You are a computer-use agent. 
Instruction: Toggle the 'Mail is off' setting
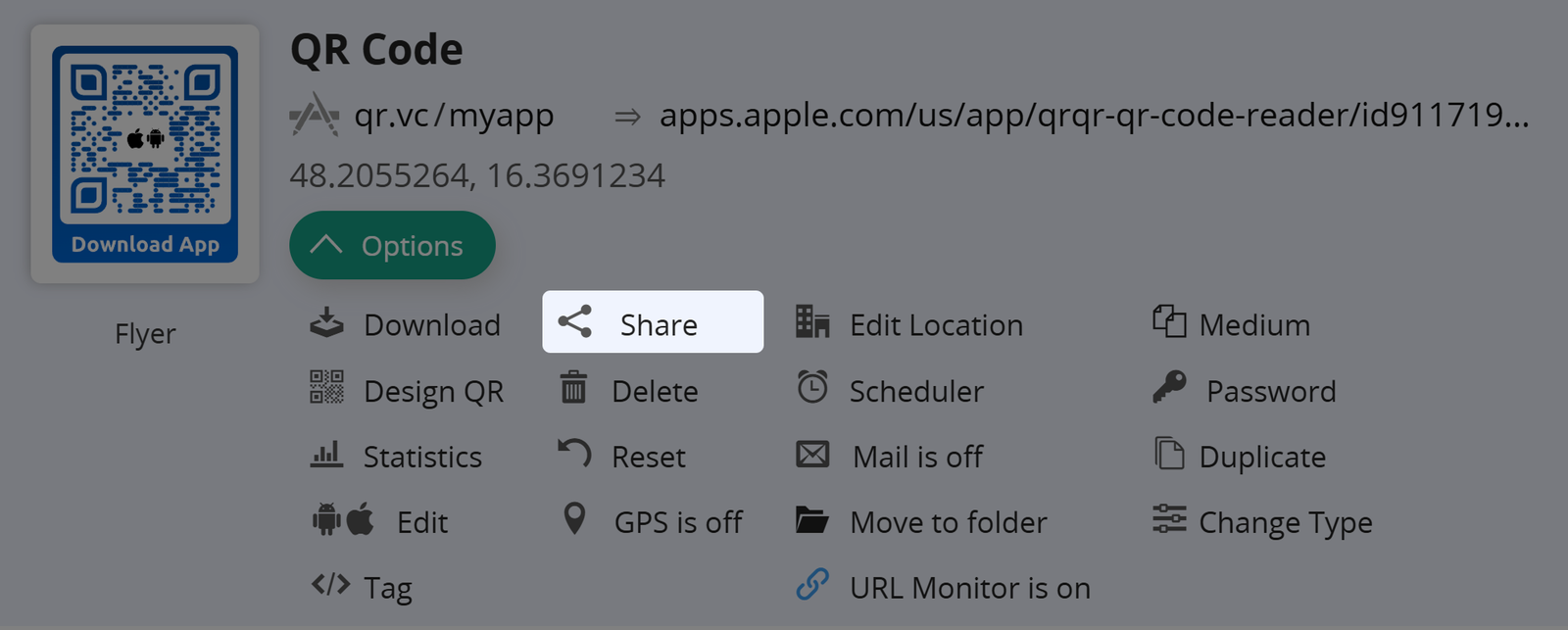pos(917,457)
